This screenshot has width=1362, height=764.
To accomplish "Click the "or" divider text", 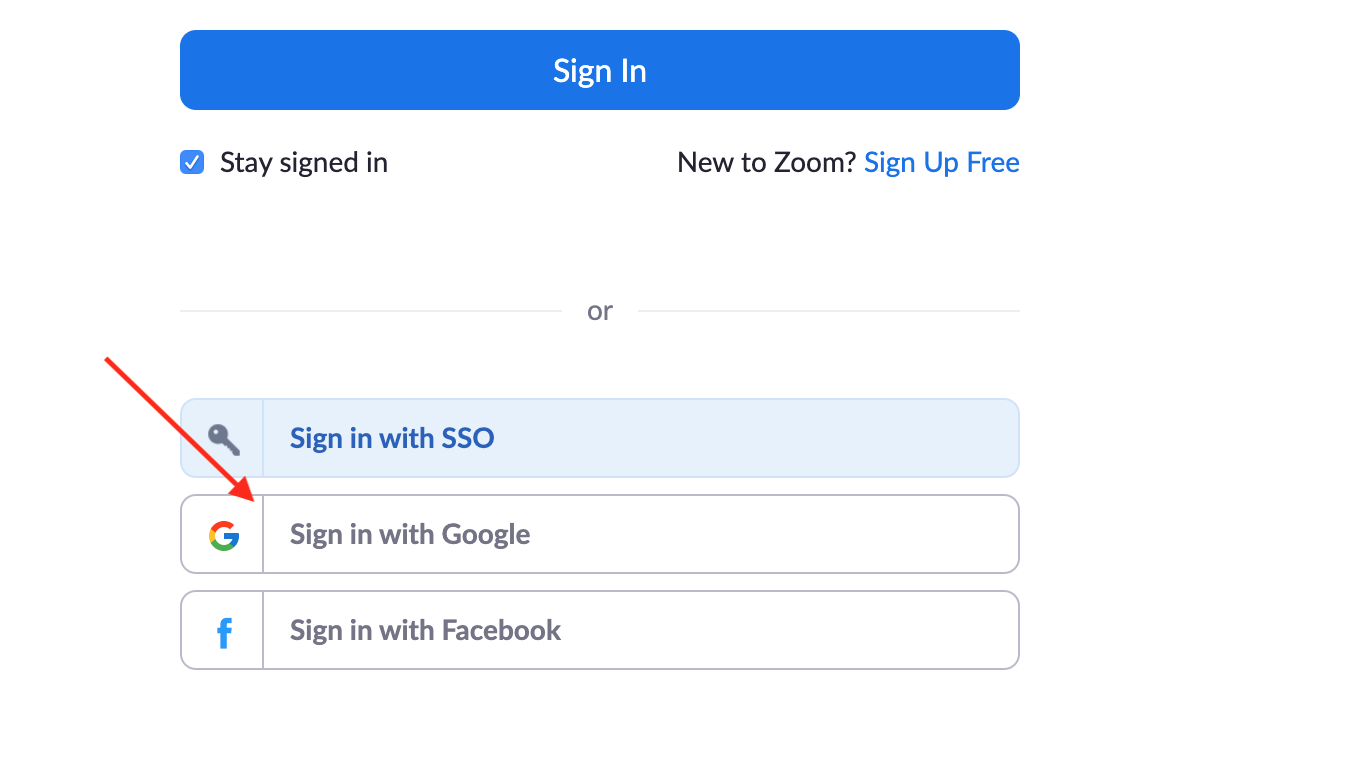I will click(600, 311).
